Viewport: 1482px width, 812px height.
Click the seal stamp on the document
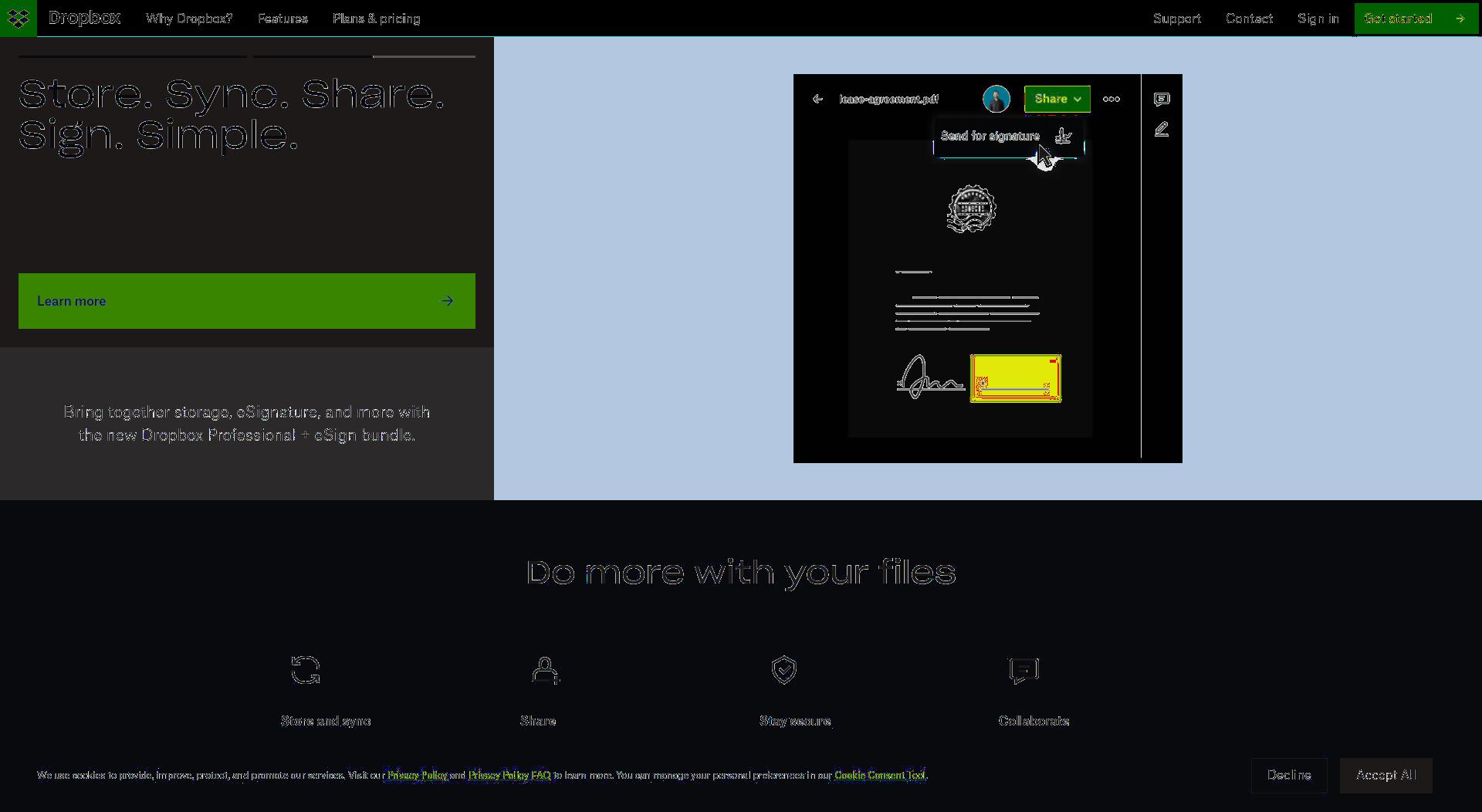tap(972, 208)
